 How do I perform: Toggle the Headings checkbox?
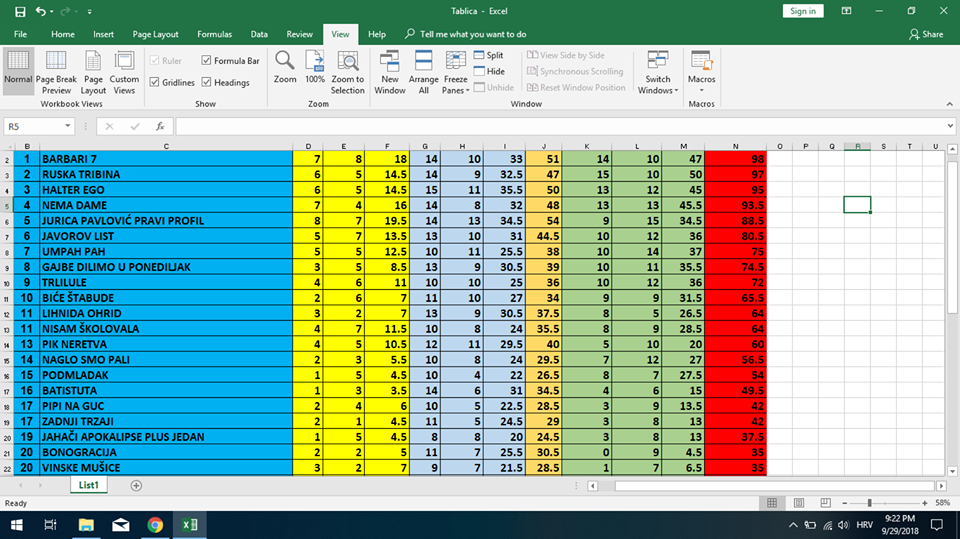207,83
